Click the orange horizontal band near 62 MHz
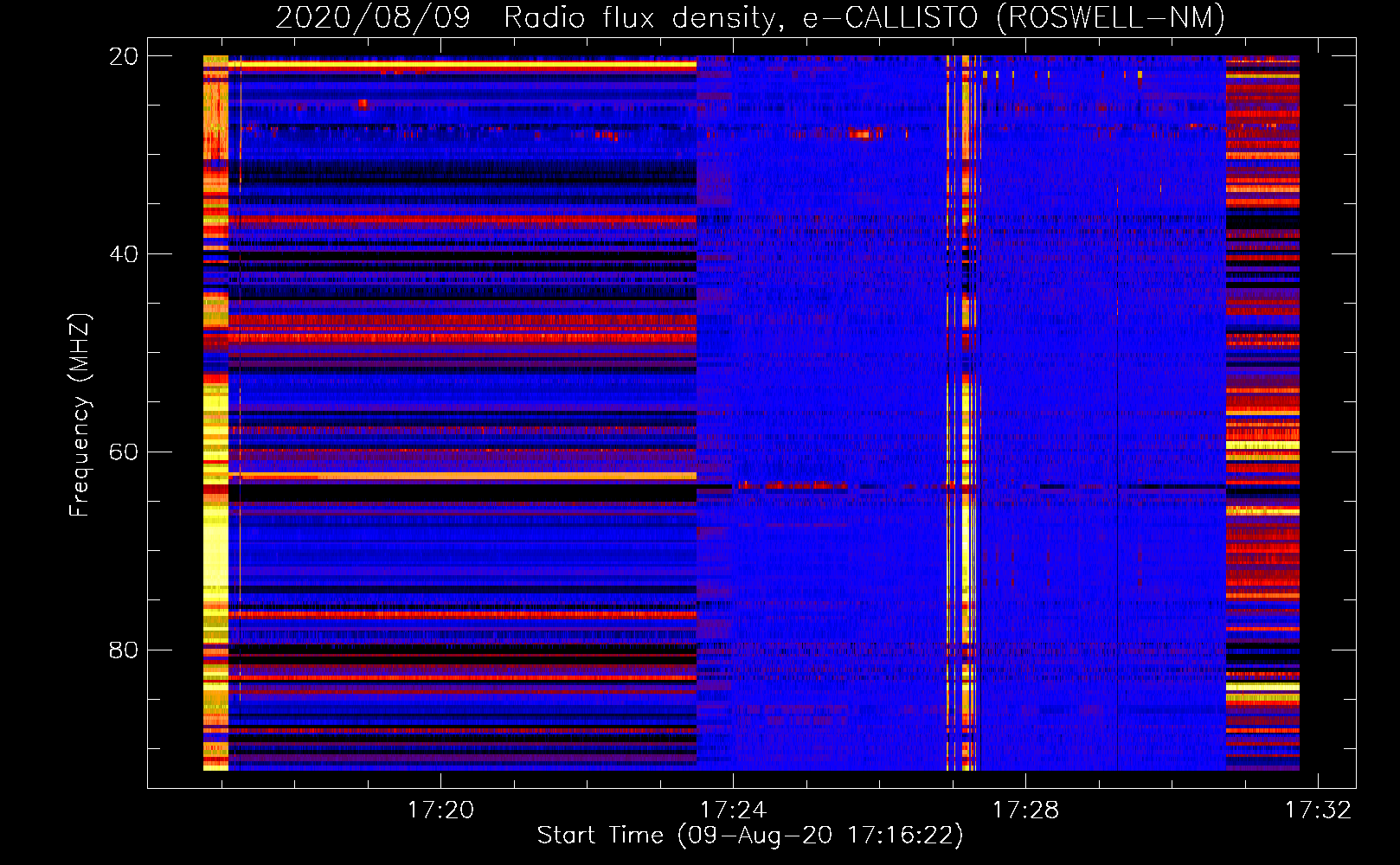1400x865 pixels. pos(463,476)
